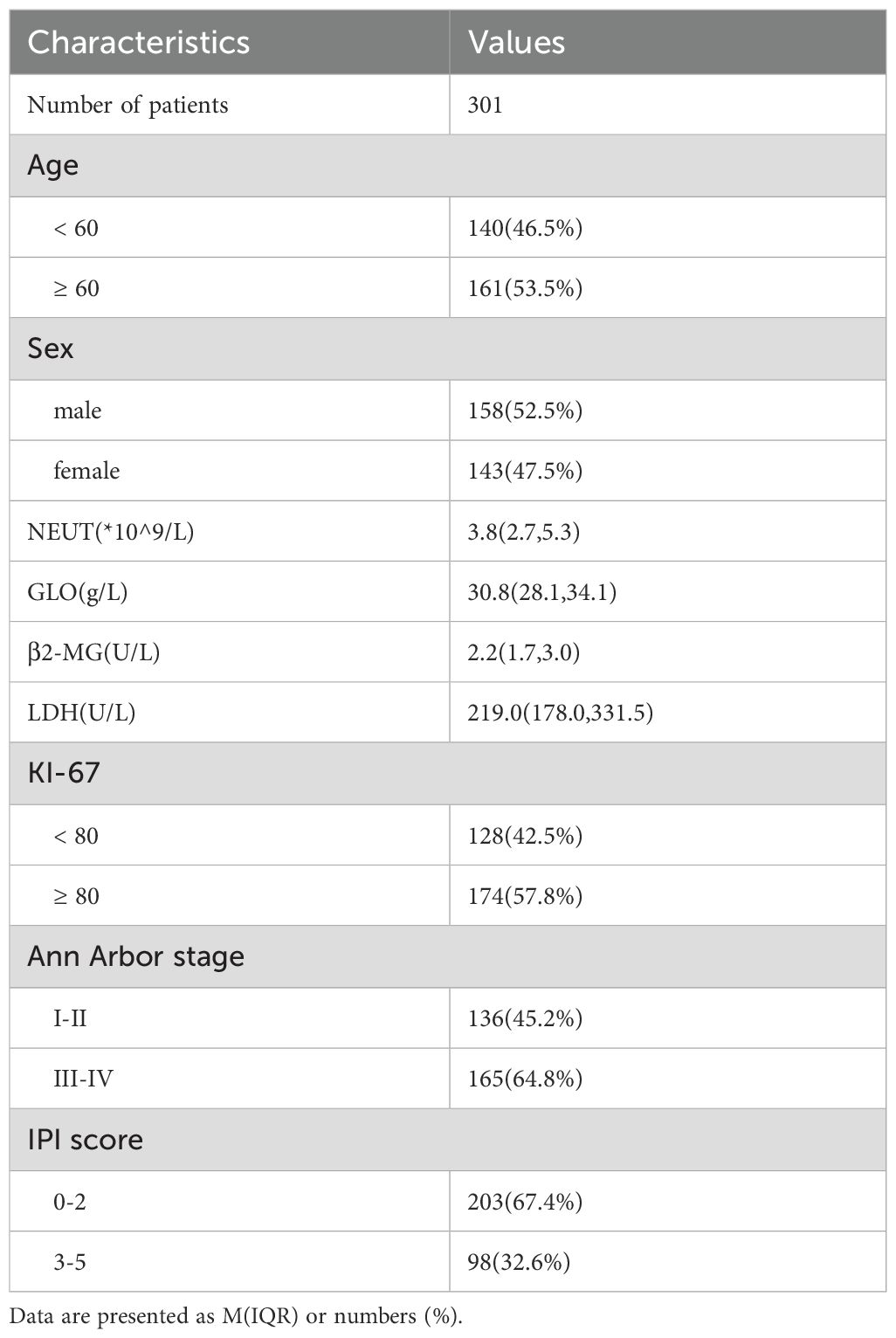Select the Age section heading
Image resolution: width=896 pixels, height=1338 pixels.
point(53,165)
